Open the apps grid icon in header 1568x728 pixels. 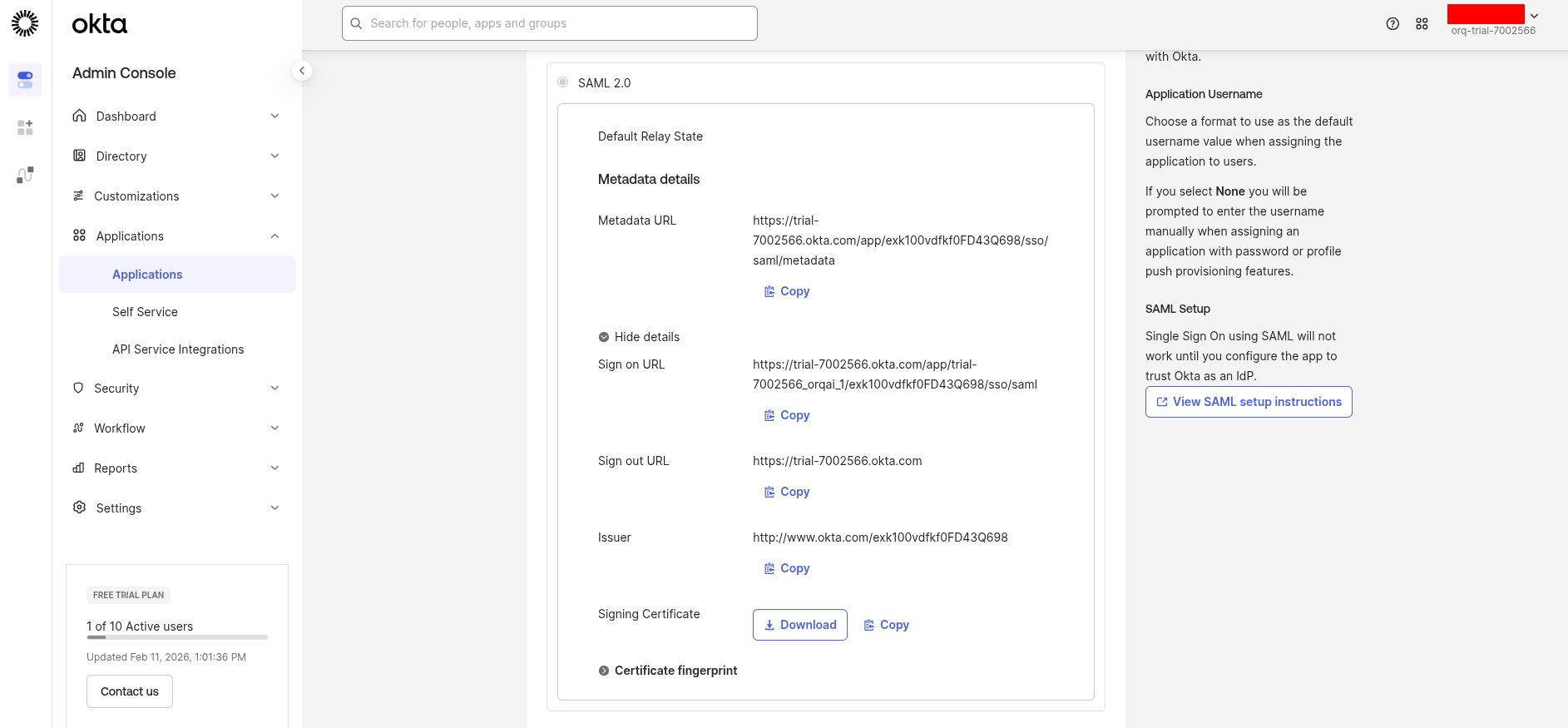pyautogui.click(x=1422, y=24)
